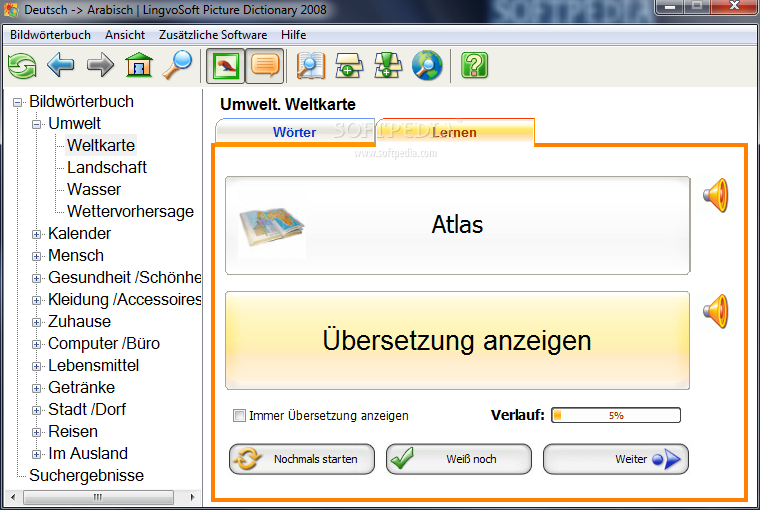760x510 pixels.
Task: Select the Reisen tree label
Action: (73, 431)
